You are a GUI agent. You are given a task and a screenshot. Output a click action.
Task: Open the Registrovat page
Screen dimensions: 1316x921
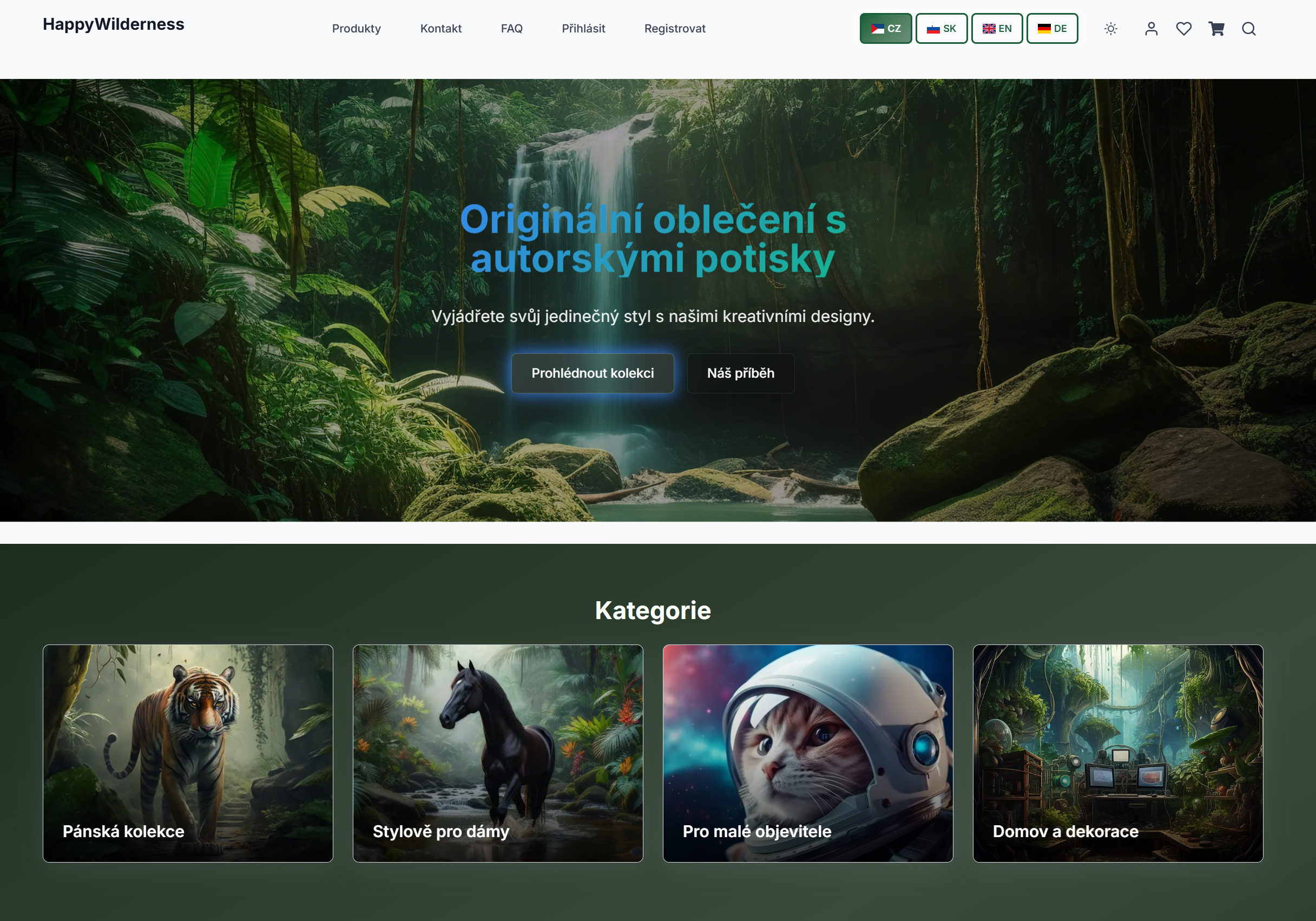pos(675,28)
